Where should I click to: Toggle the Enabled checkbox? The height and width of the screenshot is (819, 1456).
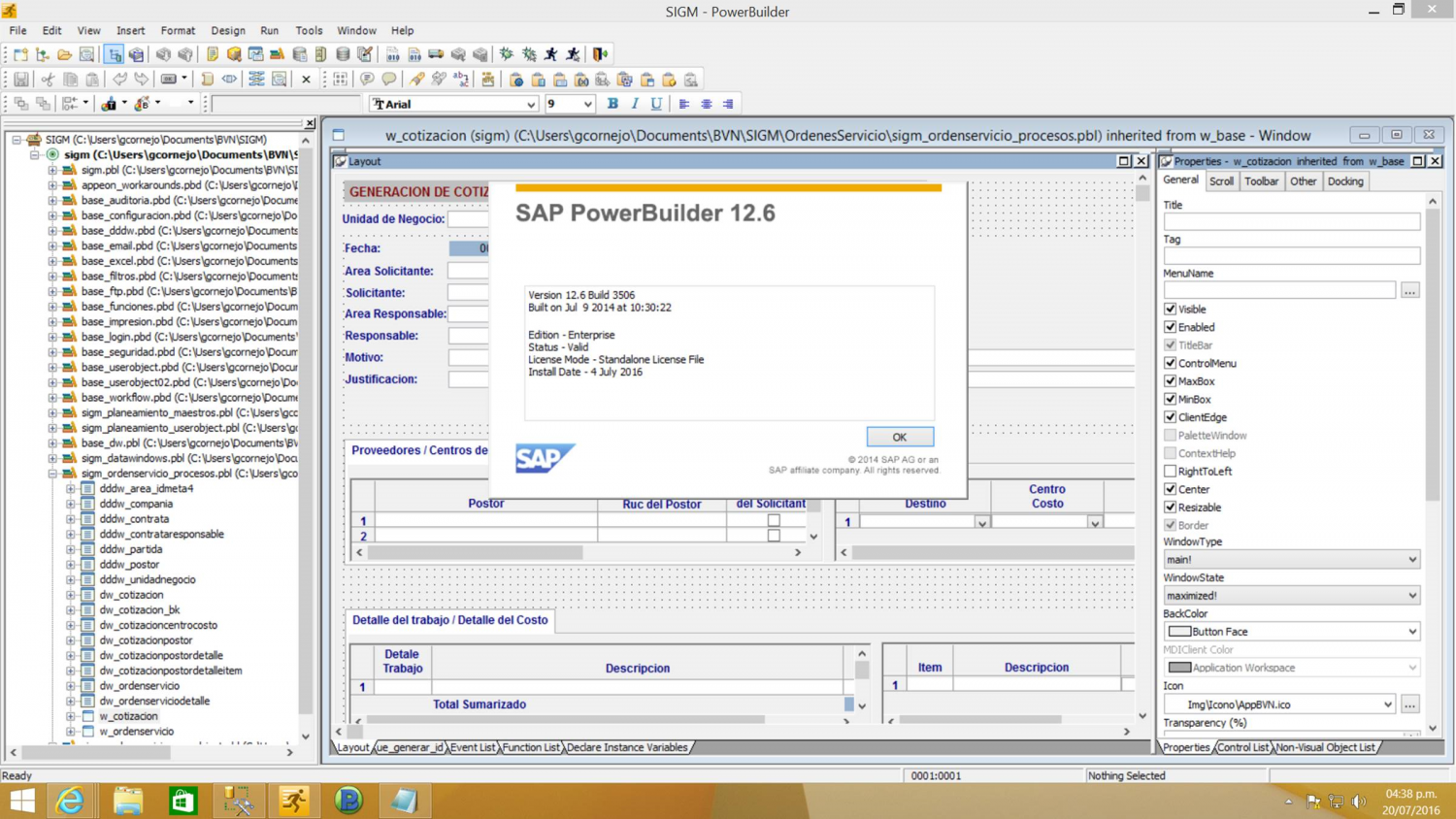(1170, 327)
